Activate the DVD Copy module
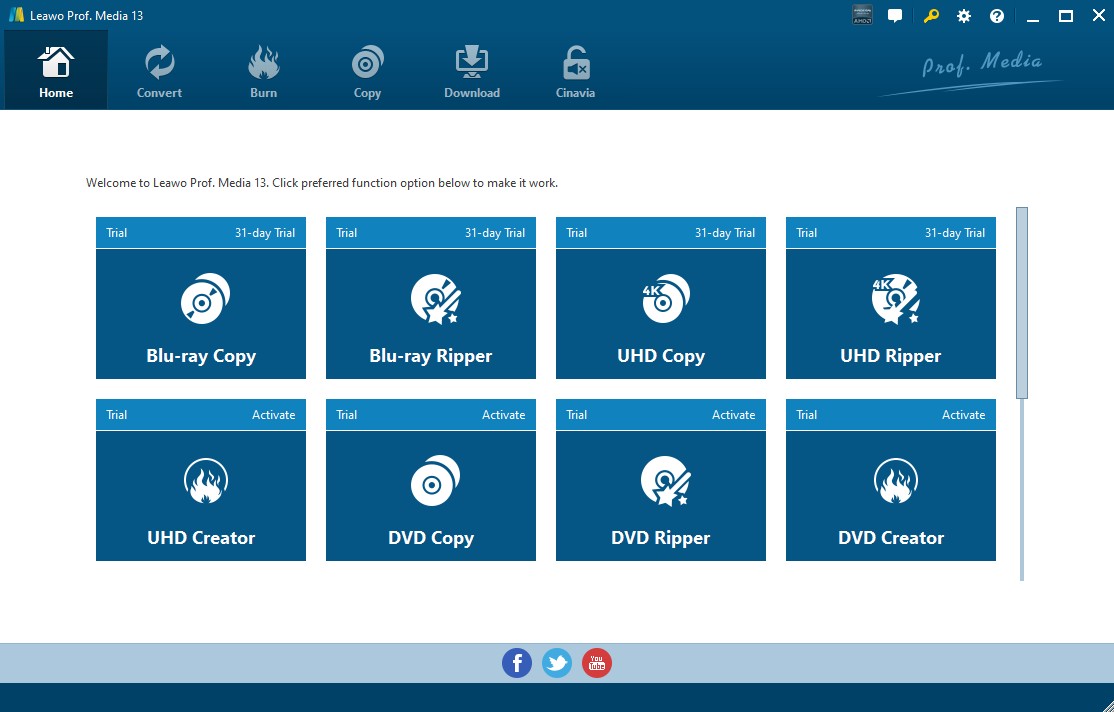Screen dimensions: 1114x712 point(430,495)
